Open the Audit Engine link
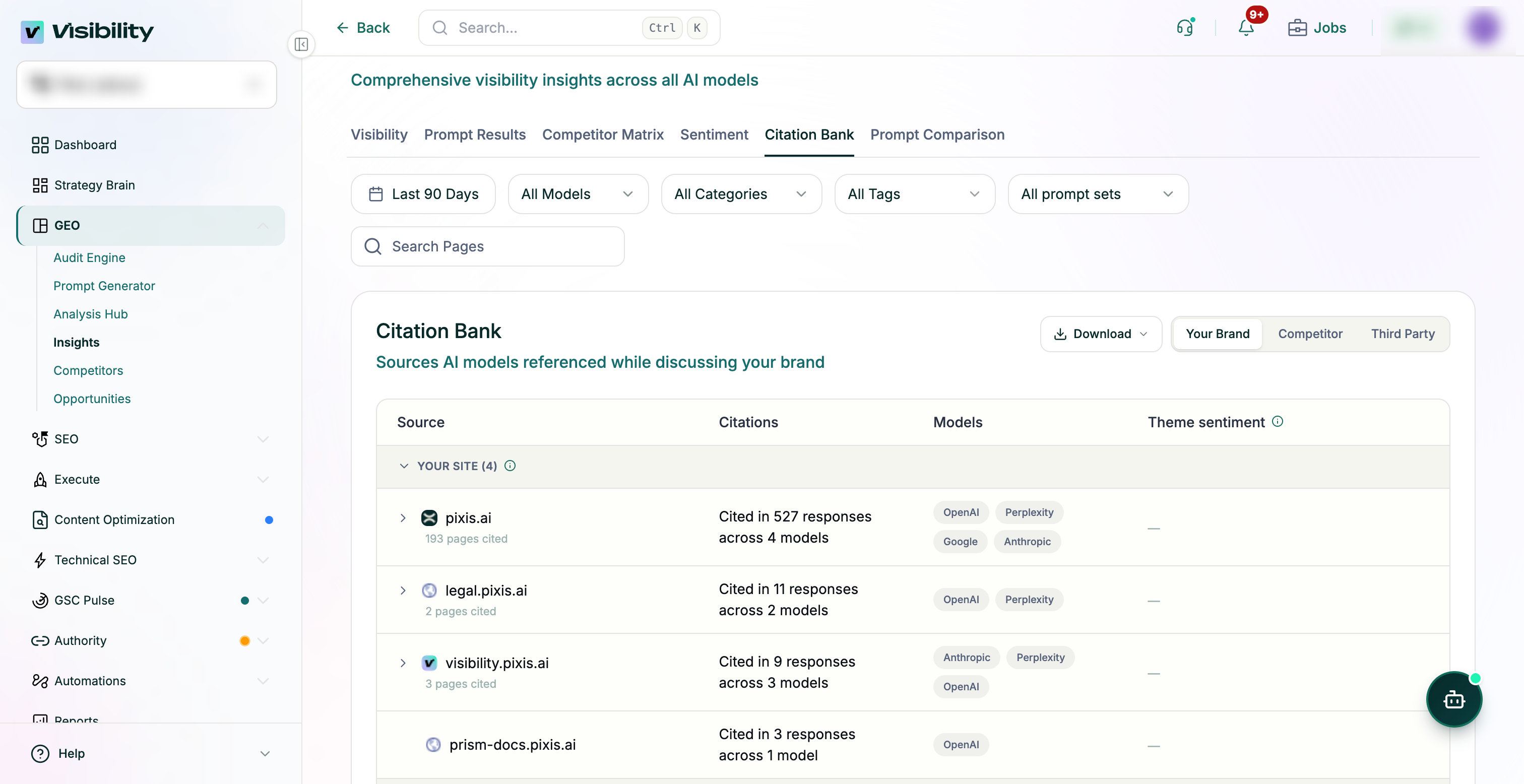Viewport: 1524px width, 784px height. click(89, 258)
